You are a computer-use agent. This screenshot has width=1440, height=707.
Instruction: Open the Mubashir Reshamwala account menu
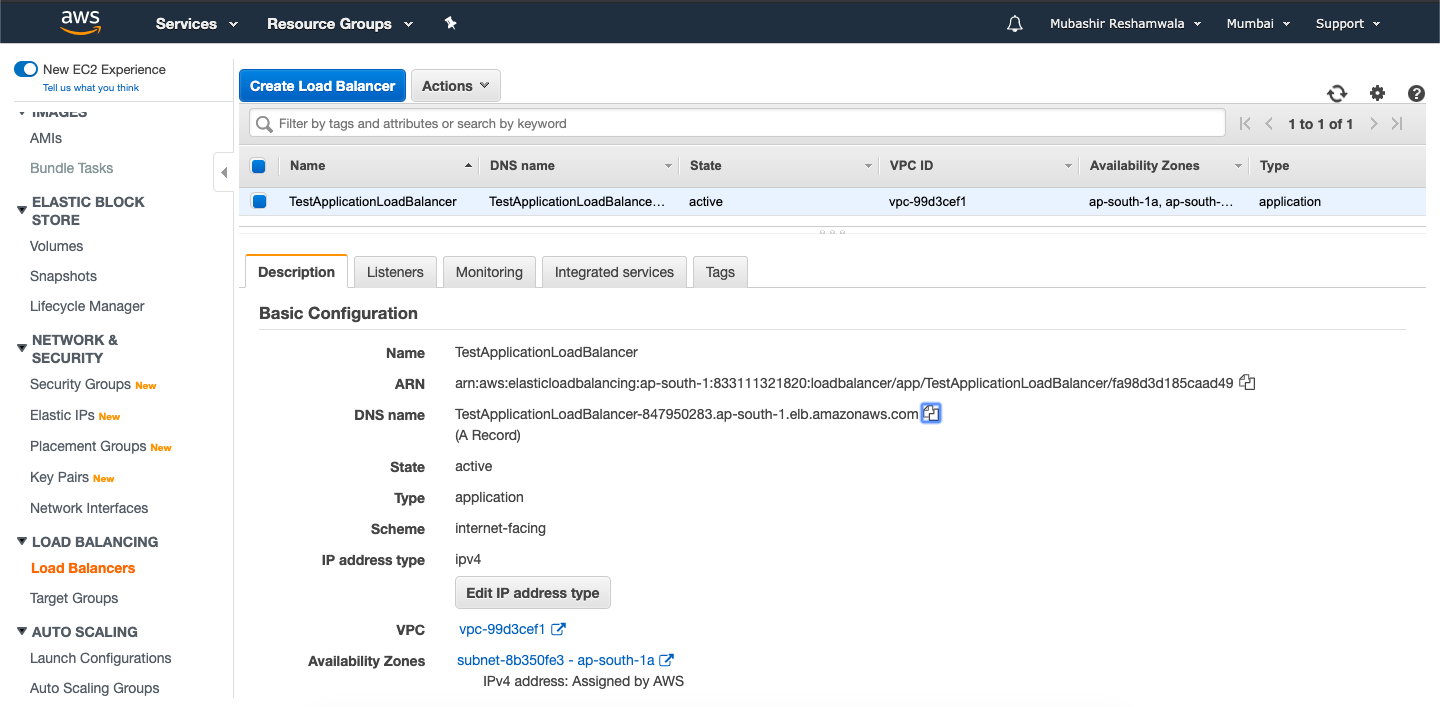[1125, 23]
